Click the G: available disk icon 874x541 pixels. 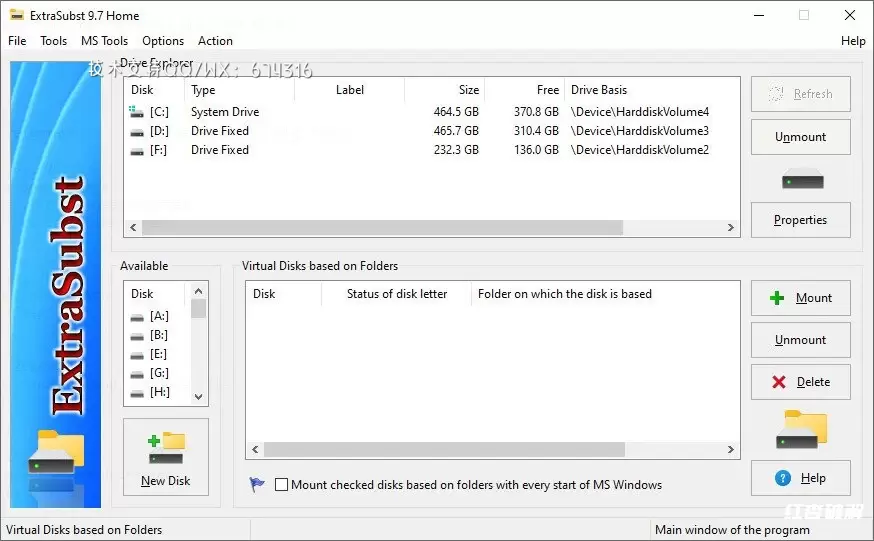tap(137, 374)
